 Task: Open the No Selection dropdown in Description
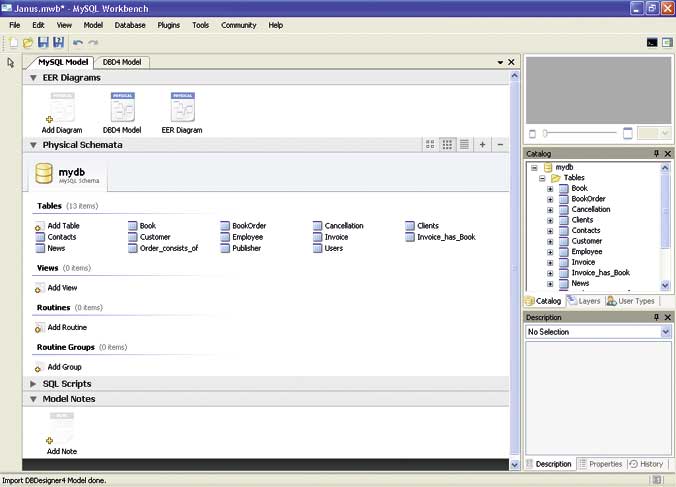coord(665,332)
